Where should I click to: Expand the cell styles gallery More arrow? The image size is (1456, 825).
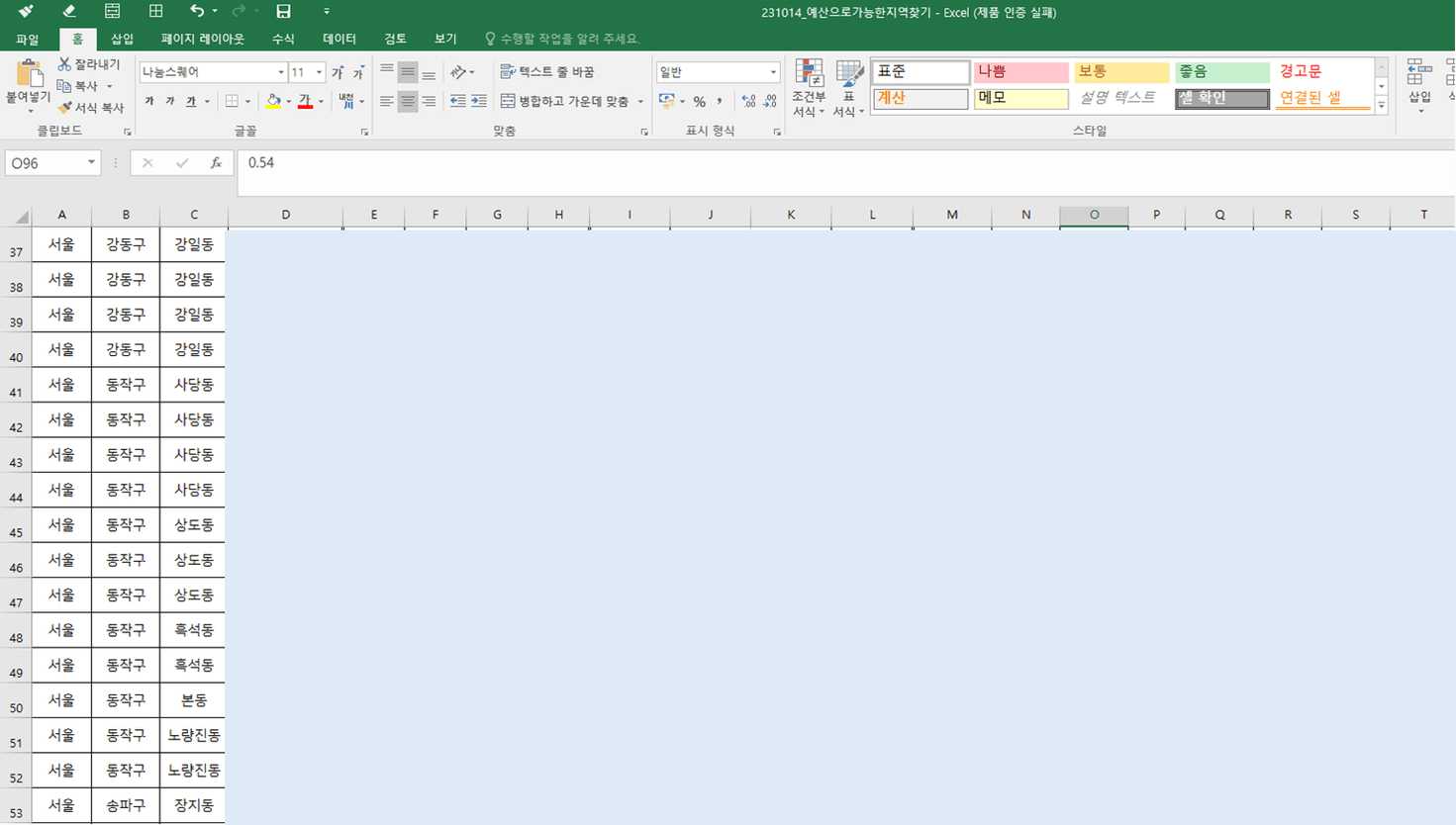coord(1382,105)
